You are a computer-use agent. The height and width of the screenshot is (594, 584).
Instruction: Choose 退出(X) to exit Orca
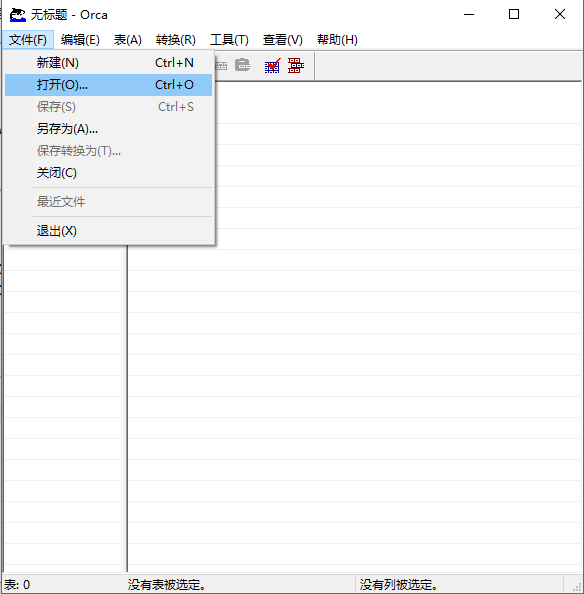(x=108, y=231)
